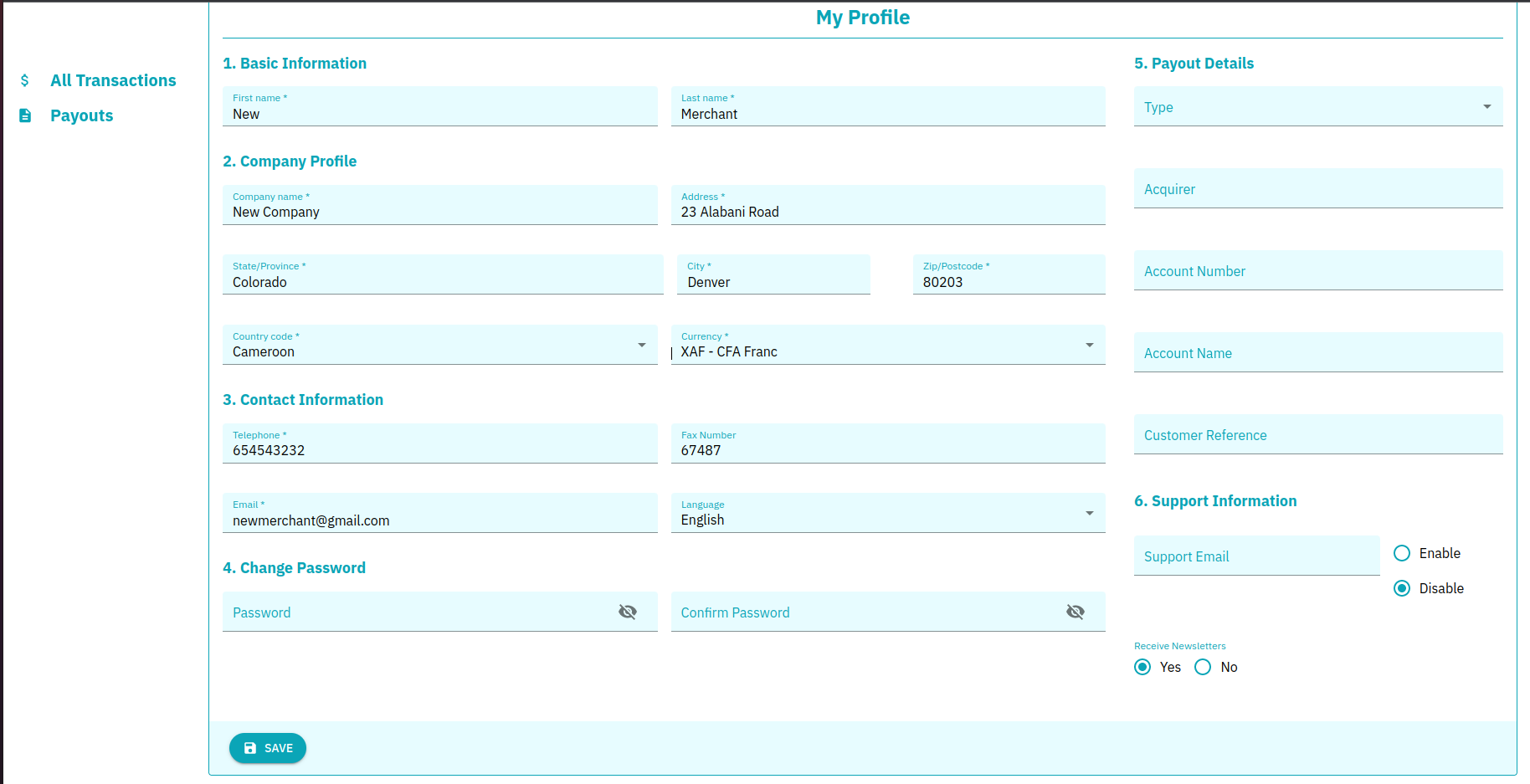Click the Support Email field
This screenshot has width=1530, height=784.
1256,556
